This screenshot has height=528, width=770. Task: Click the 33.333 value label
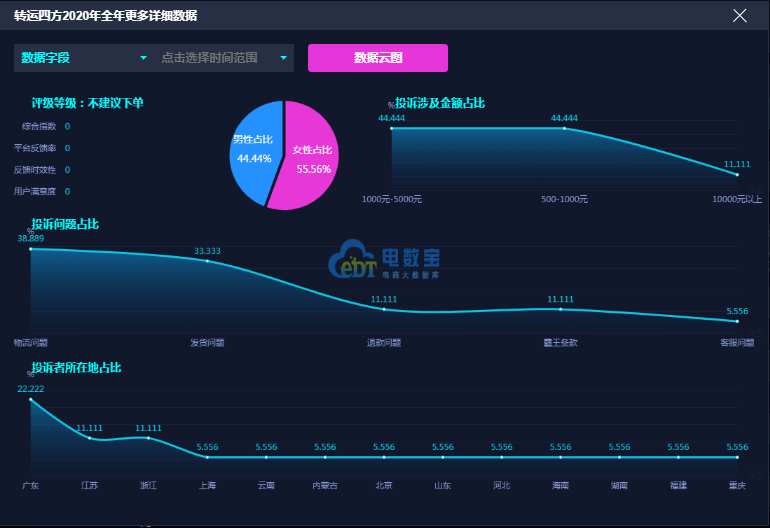[207, 251]
